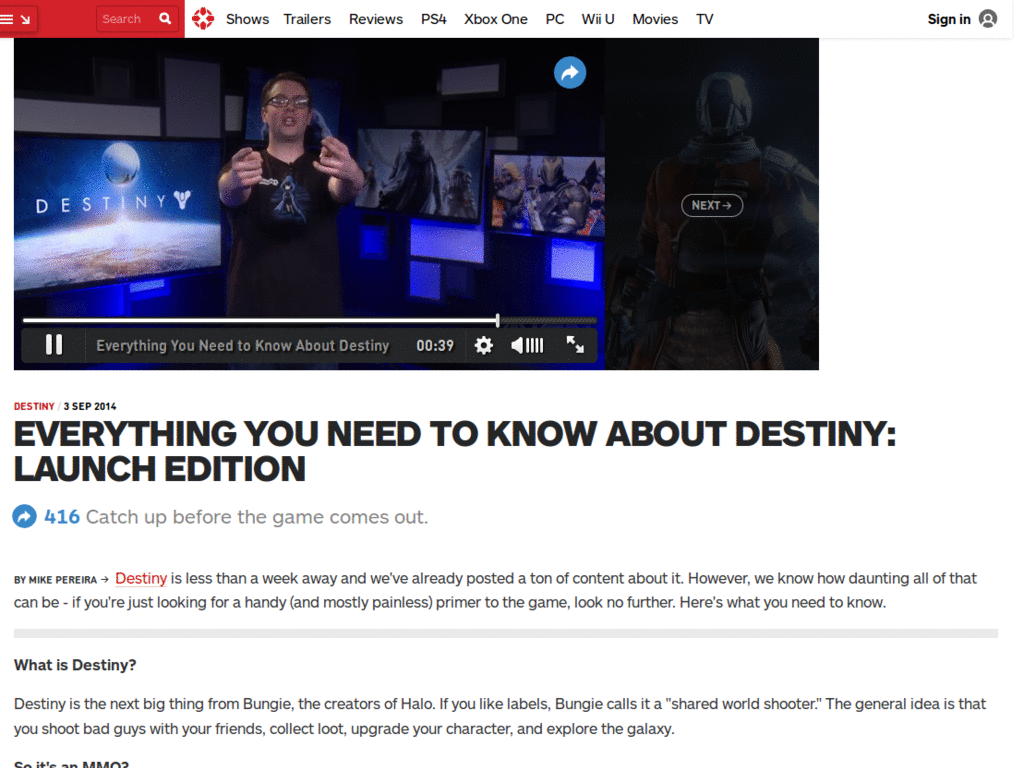The width and height of the screenshot is (1024, 768).
Task: Open the Shows section
Action: click(246, 18)
